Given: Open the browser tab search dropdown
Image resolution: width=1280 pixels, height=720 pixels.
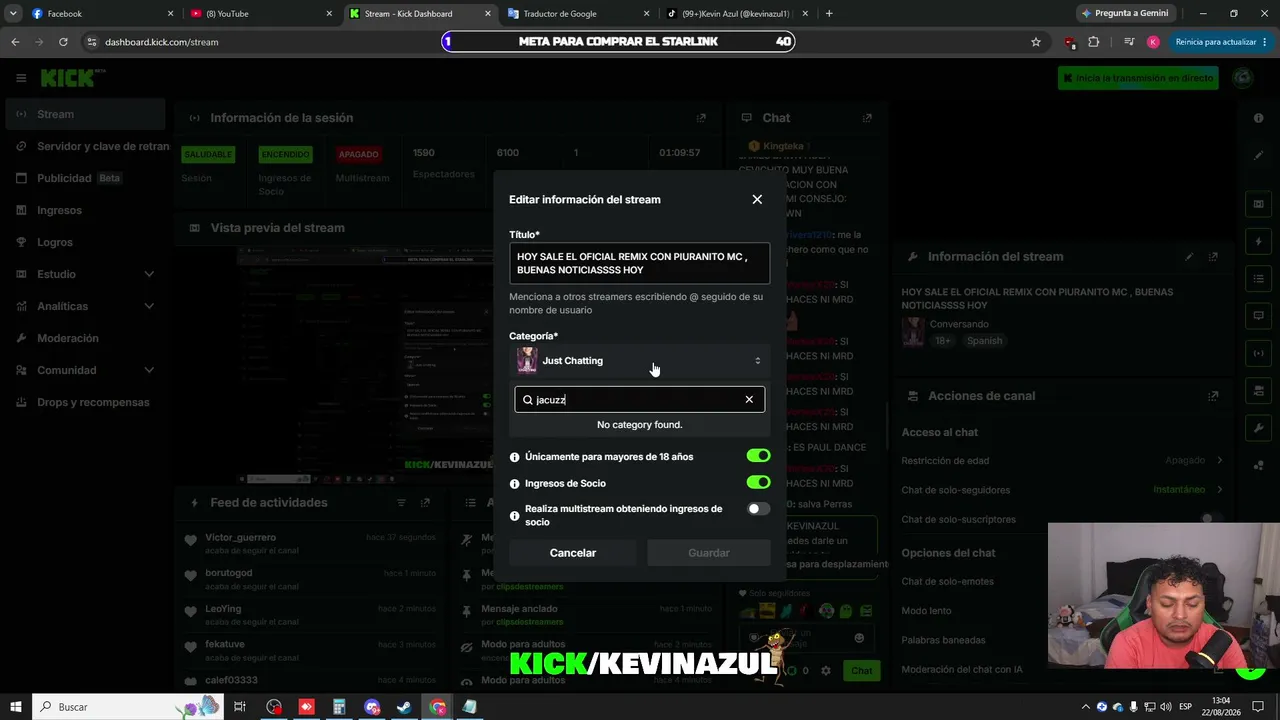Looking at the screenshot, I should click(x=13, y=14).
